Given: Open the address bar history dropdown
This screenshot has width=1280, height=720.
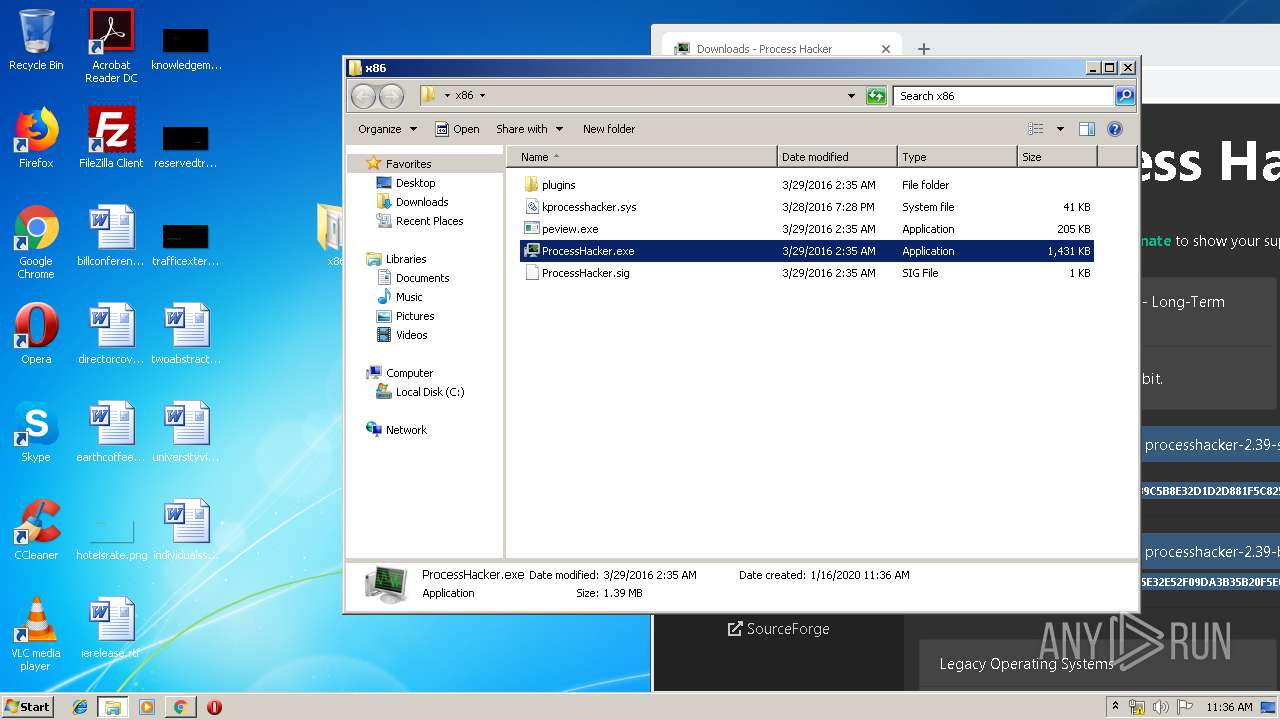Looking at the screenshot, I should click(851, 96).
